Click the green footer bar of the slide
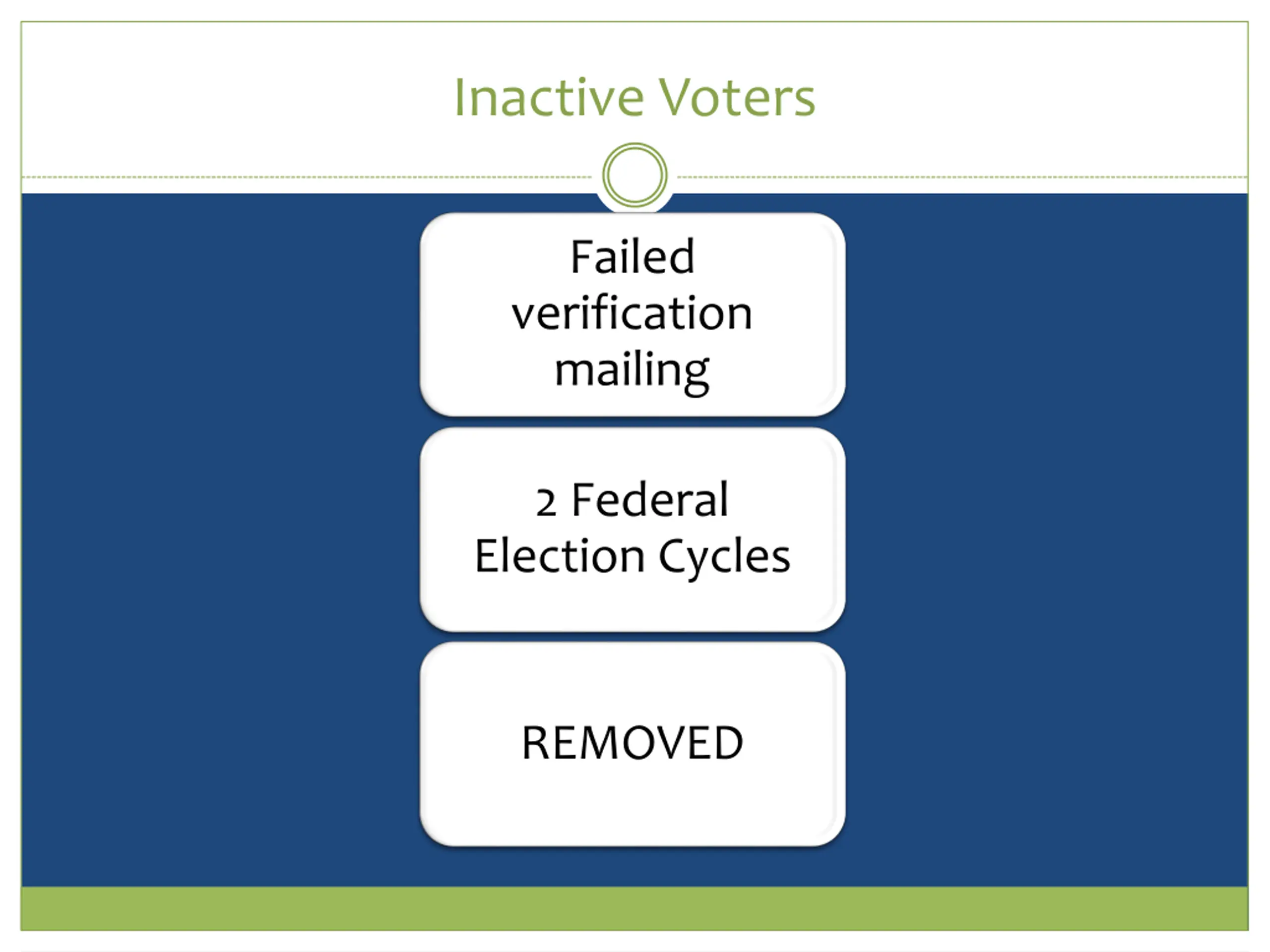This screenshot has height=952, width=1270. pos(635,908)
